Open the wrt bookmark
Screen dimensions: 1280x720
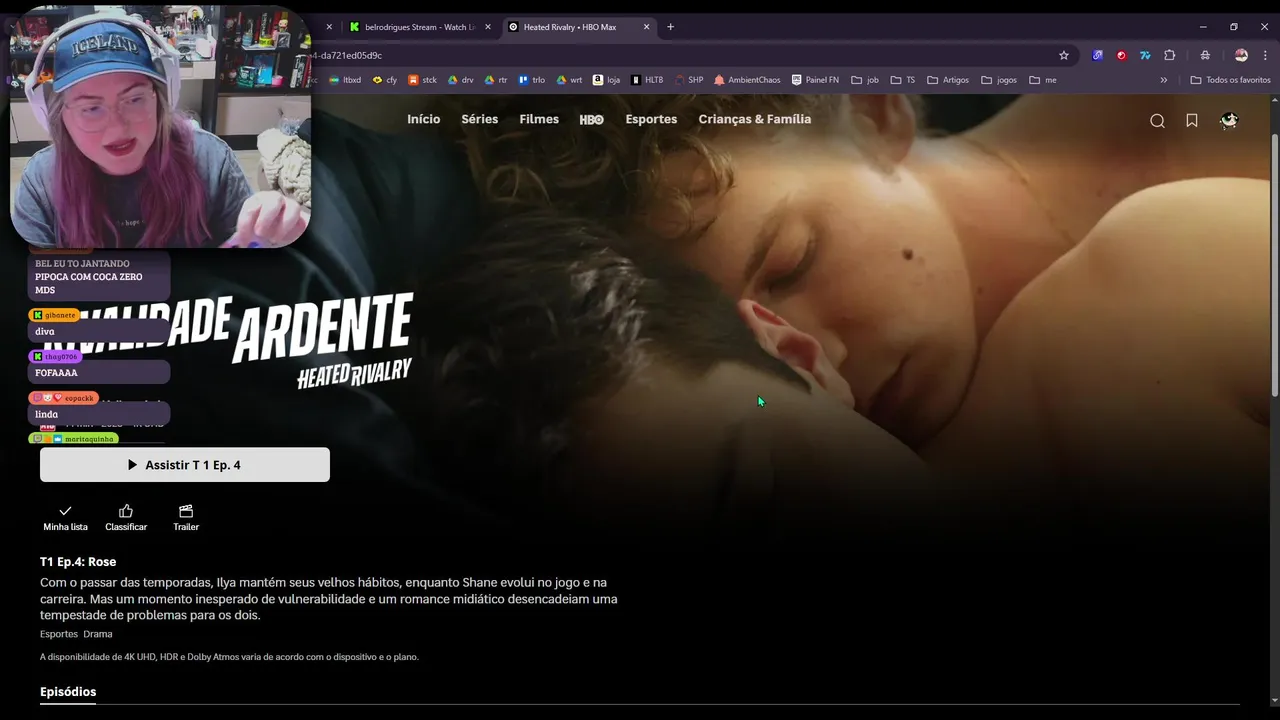tap(570, 80)
